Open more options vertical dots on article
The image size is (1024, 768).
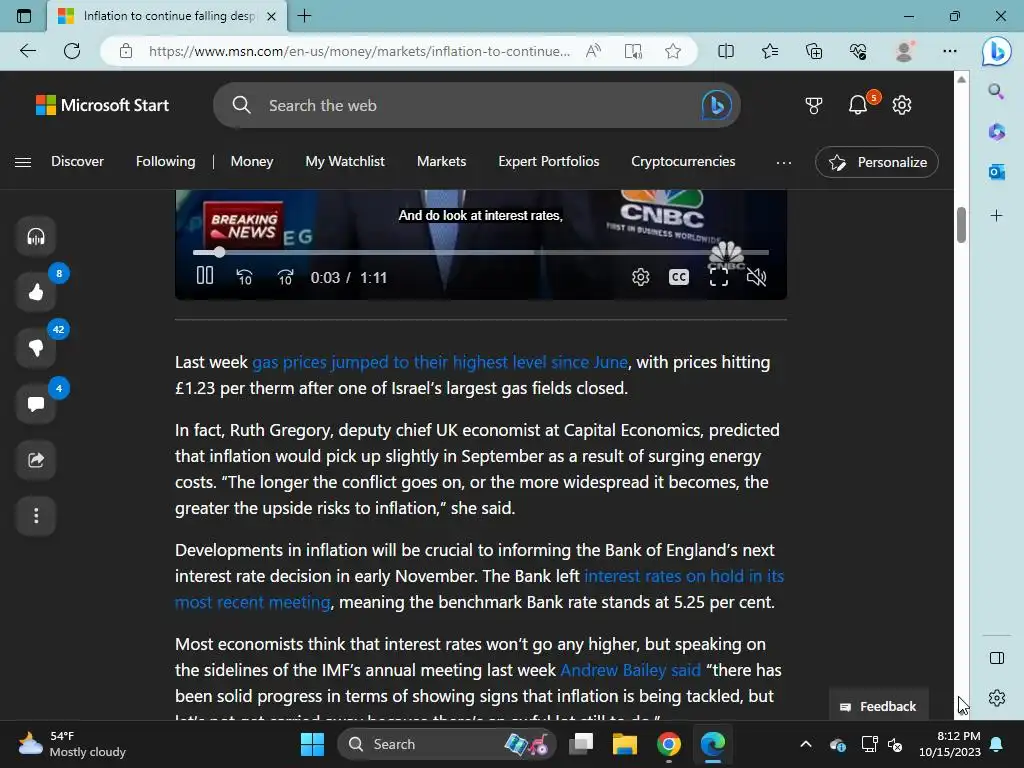[x=36, y=516]
